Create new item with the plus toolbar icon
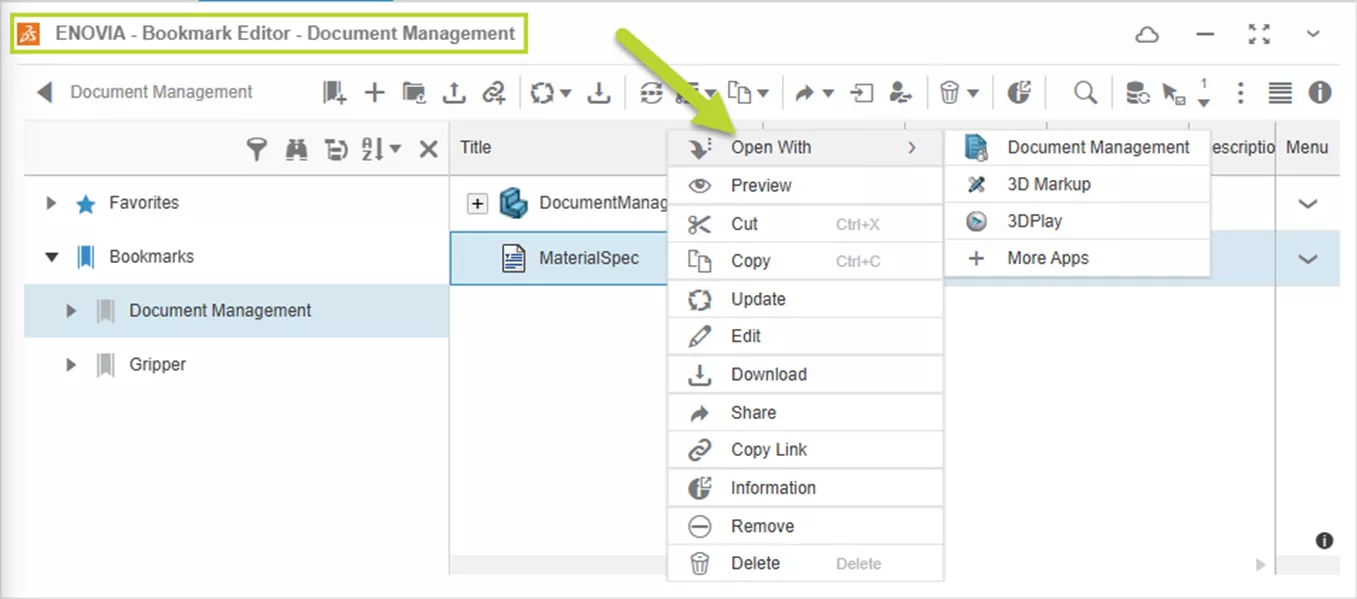Screen dimensions: 1357x599 (x=374, y=92)
